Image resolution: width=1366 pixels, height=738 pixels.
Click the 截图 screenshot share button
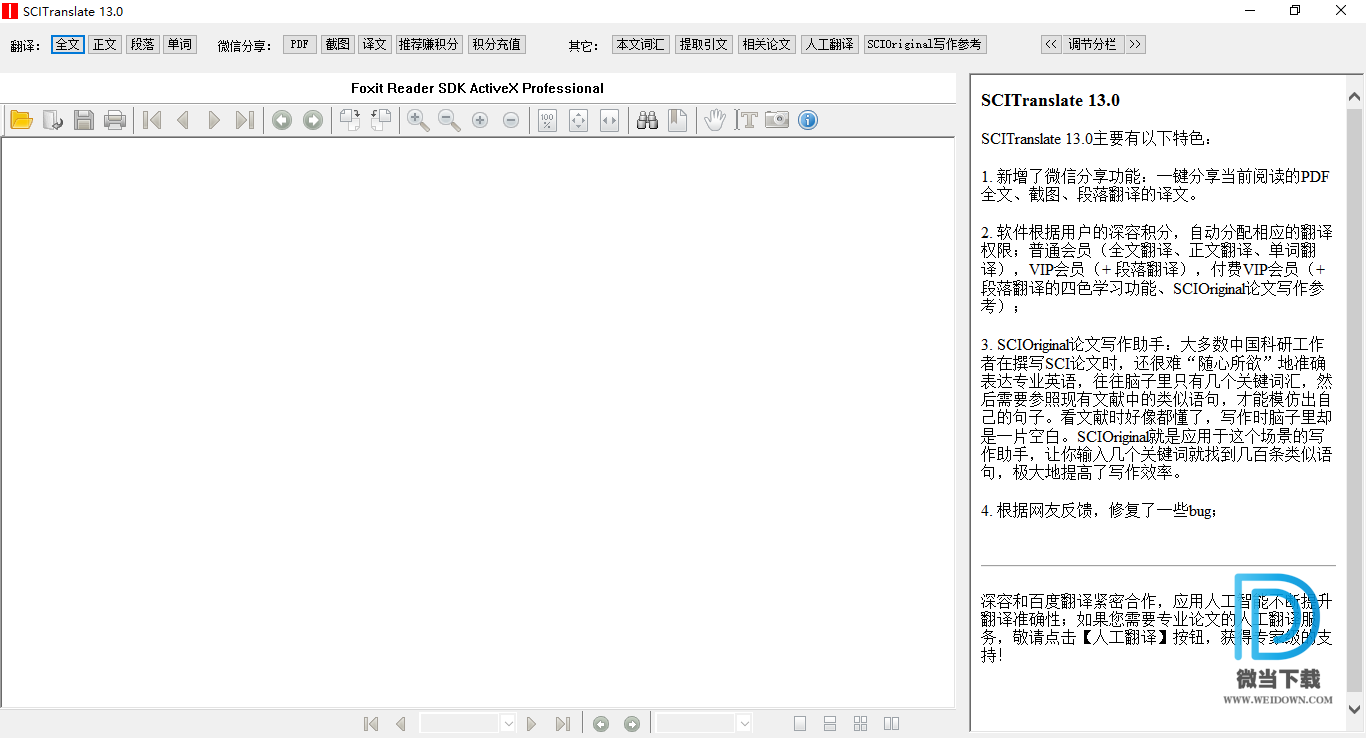click(x=338, y=45)
